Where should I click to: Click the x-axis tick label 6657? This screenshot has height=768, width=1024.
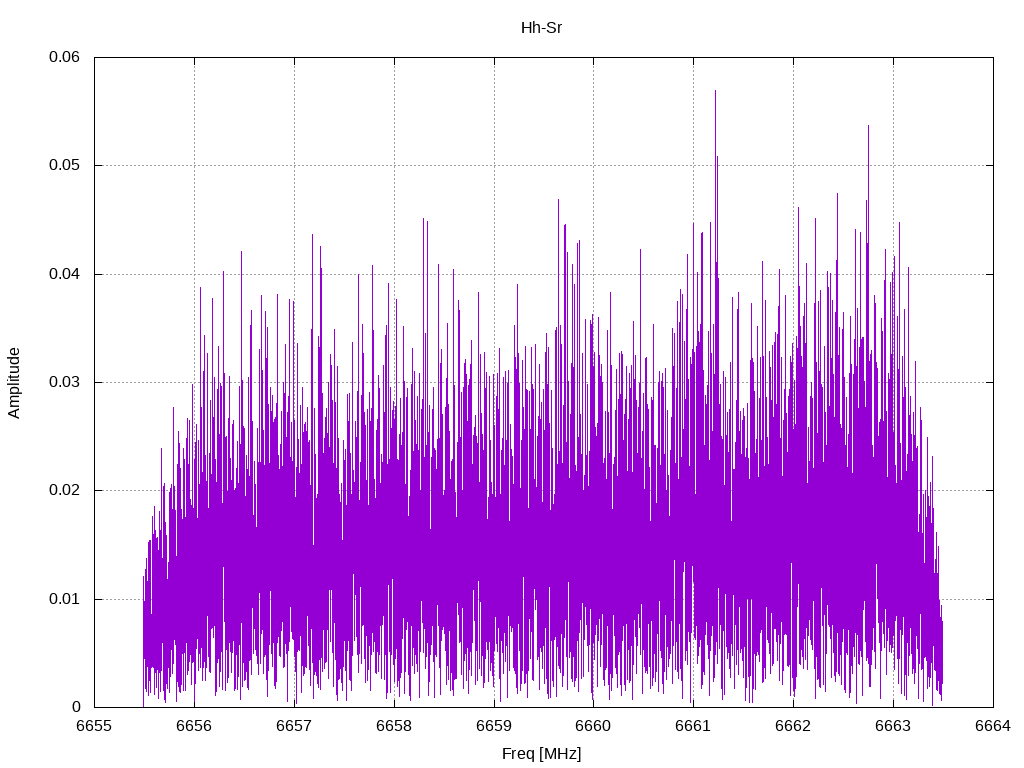[295, 726]
